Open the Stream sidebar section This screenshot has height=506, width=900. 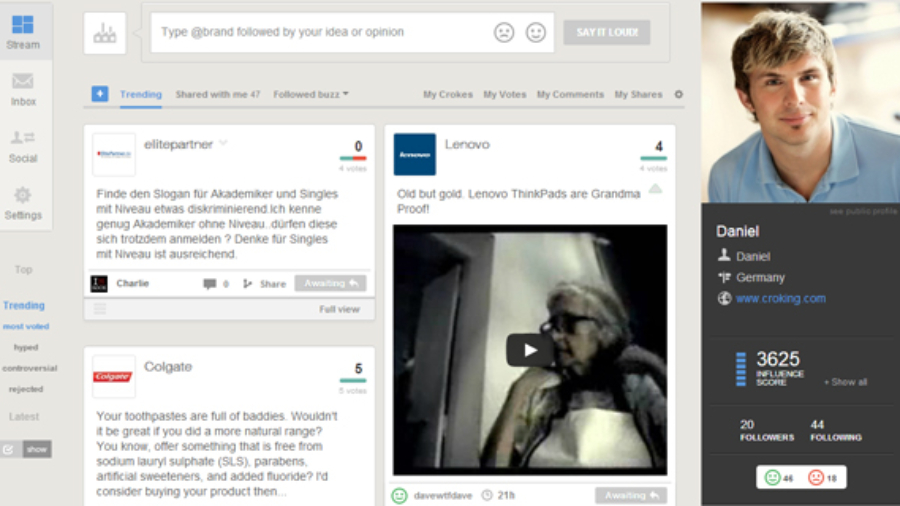pos(23,32)
